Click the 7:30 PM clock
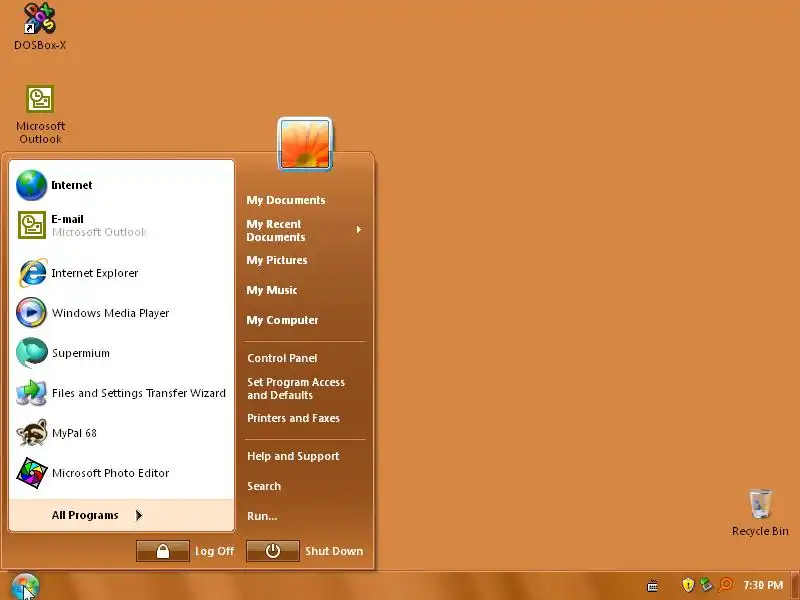 (763, 585)
